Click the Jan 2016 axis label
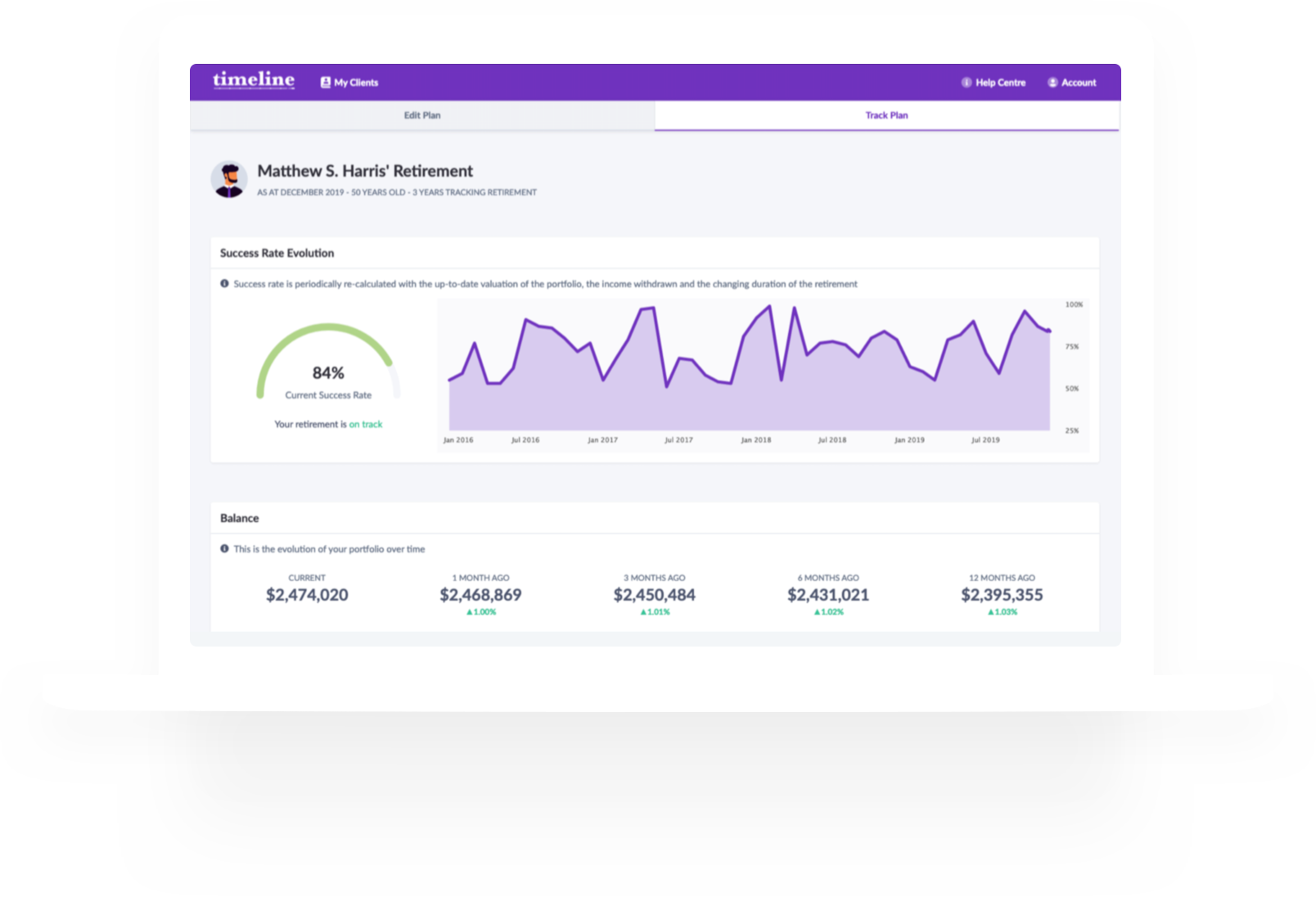The height and width of the screenshot is (897, 1316). click(458, 440)
